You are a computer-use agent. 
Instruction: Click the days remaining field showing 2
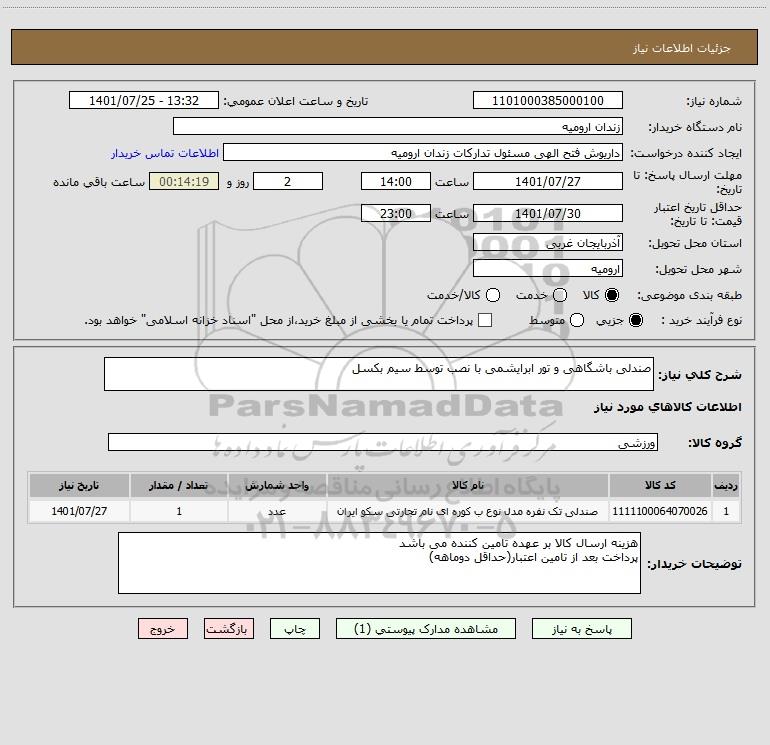[x=288, y=181]
